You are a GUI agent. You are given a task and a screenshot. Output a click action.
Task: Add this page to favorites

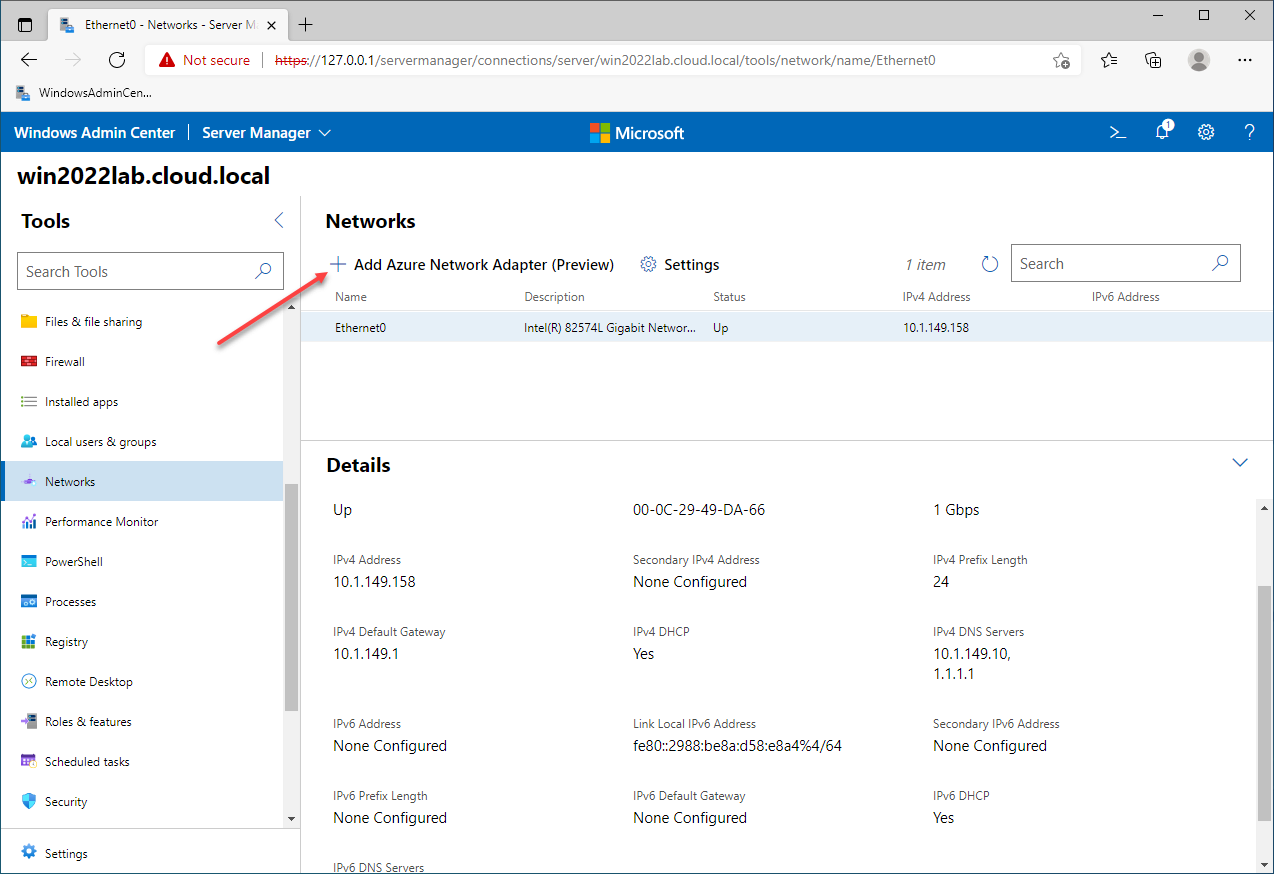(x=1061, y=60)
